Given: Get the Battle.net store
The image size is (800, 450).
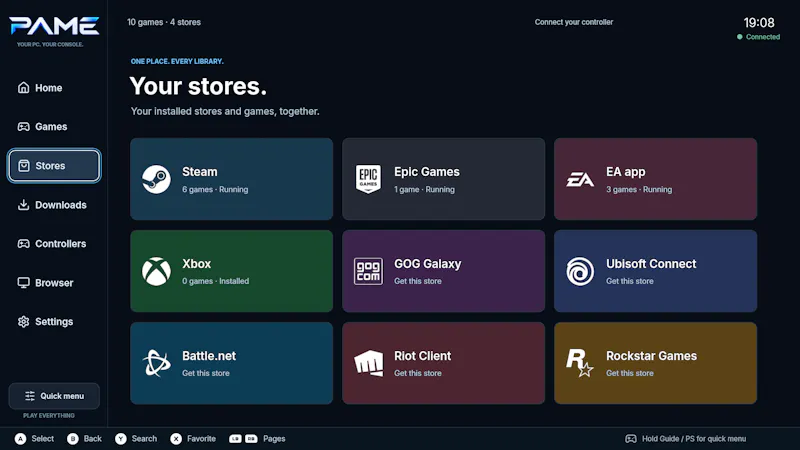Looking at the screenshot, I should pyautogui.click(x=232, y=363).
